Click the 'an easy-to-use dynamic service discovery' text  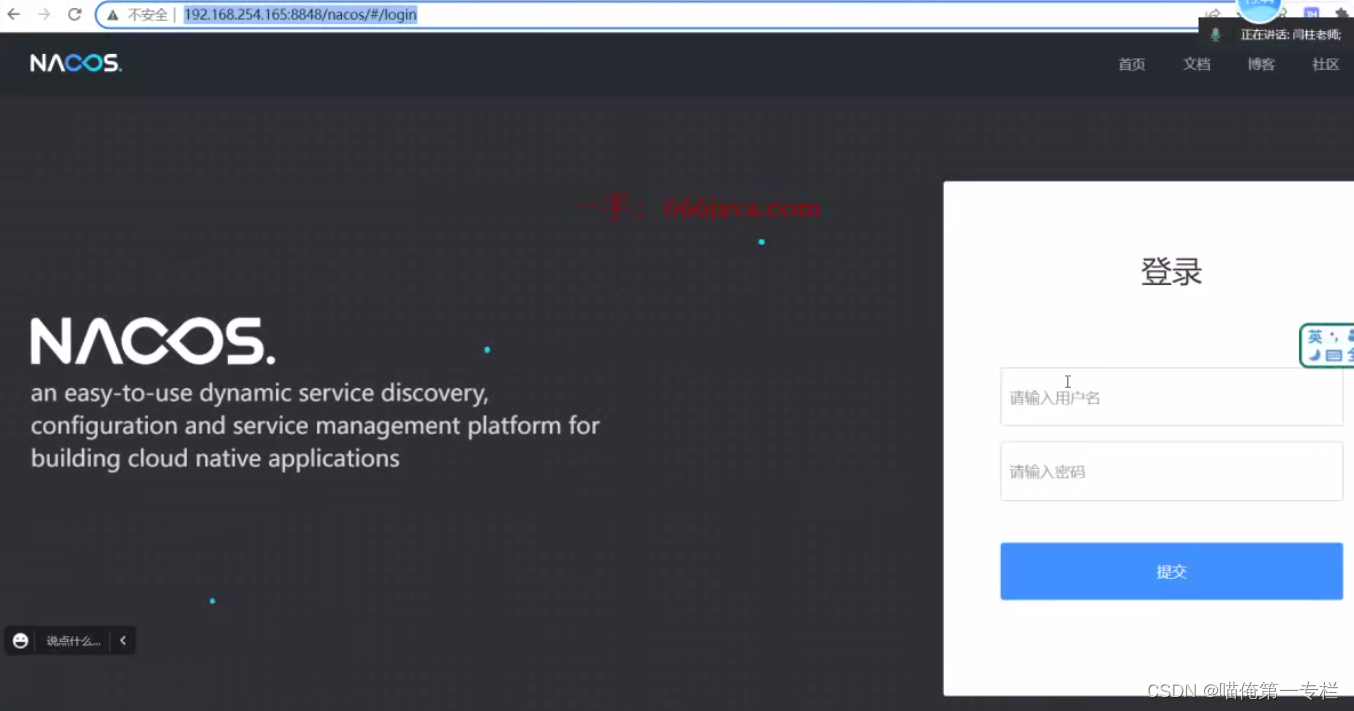(x=260, y=393)
